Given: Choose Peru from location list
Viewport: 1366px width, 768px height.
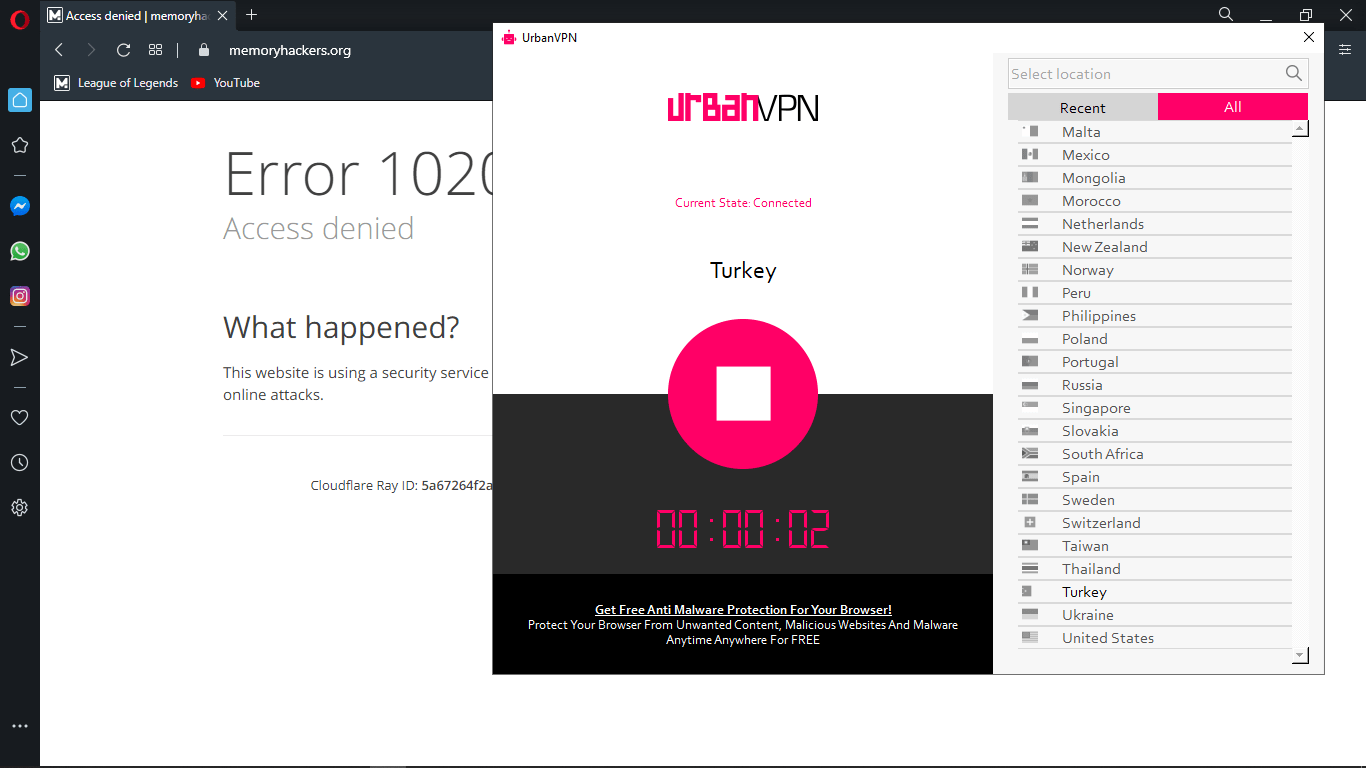Looking at the screenshot, I should [1155, 293].
